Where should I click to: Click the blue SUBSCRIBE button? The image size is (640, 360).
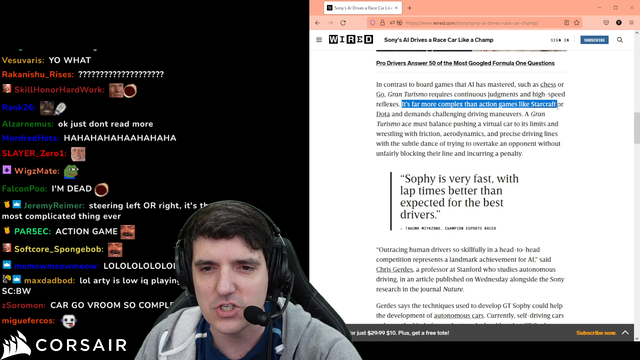coord(594,40)
